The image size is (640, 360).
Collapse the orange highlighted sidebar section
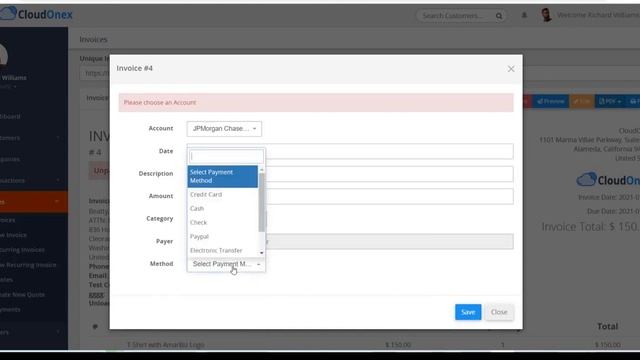pos(34,202)
